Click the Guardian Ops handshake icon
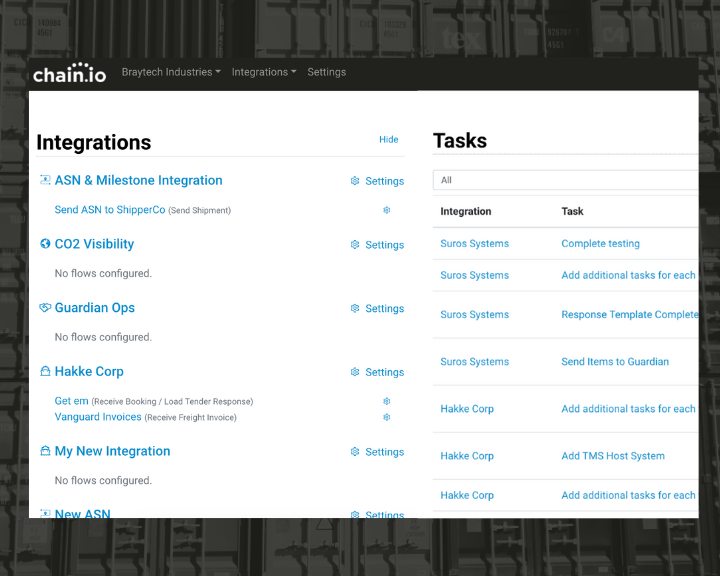This screenshot has height=576, width=720. coord(45,307)
